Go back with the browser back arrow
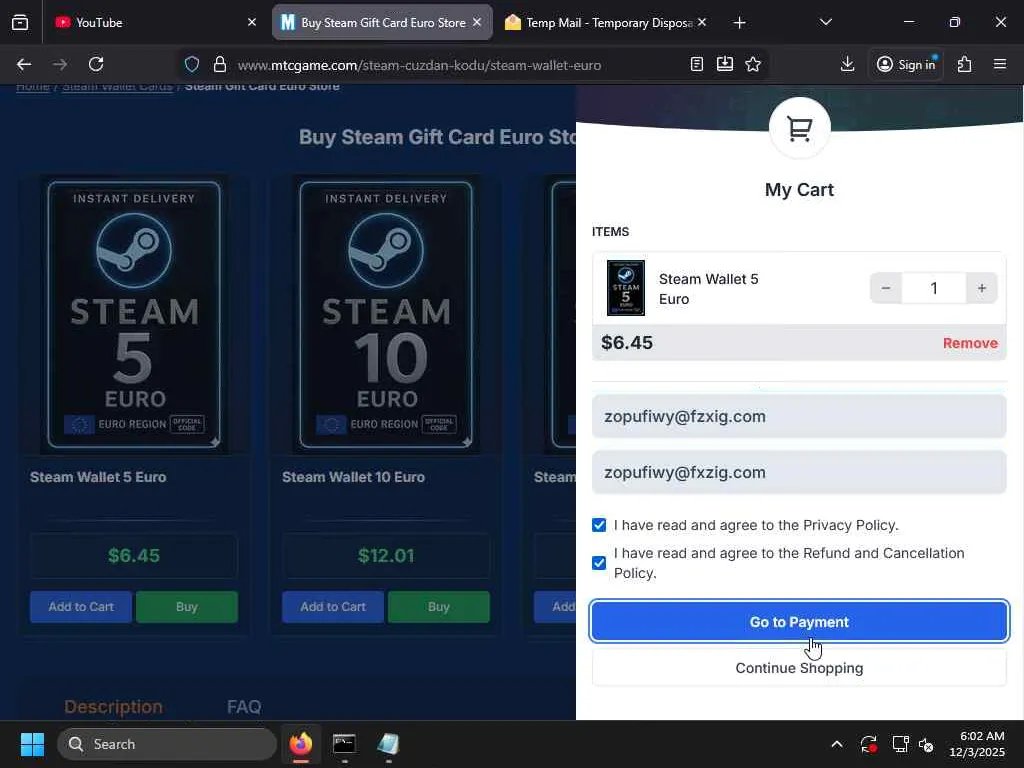The image size is (1024, 768). point(24,64)
